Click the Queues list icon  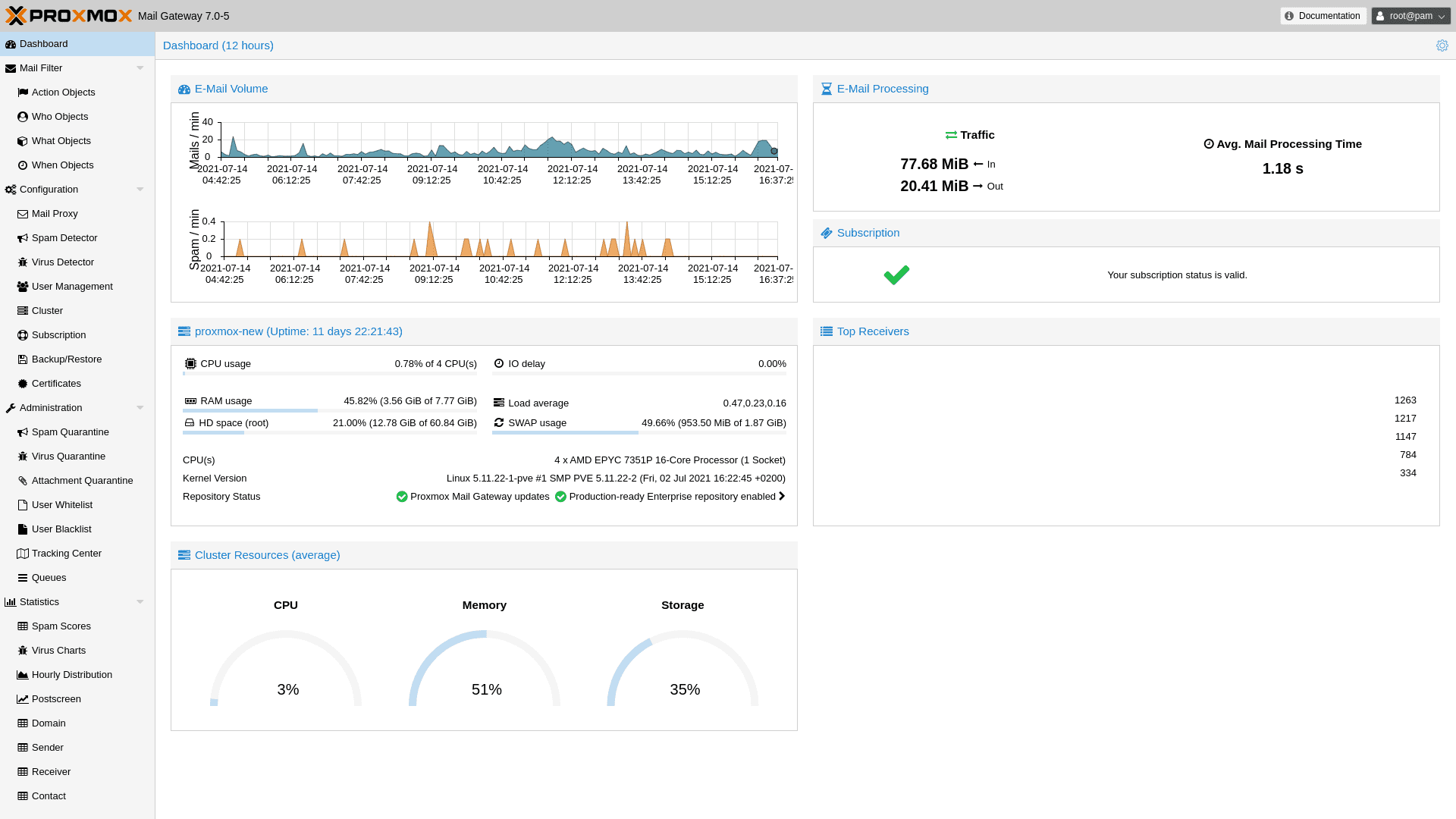click(23, 578)
